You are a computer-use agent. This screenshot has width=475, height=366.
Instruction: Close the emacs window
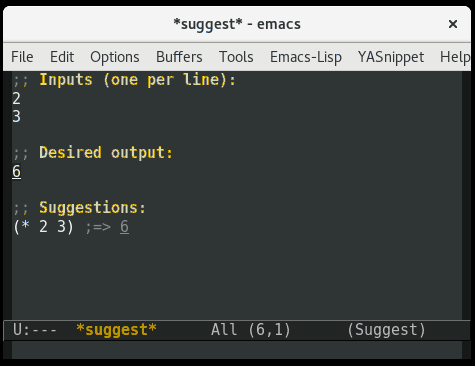(x=453, y=24)
